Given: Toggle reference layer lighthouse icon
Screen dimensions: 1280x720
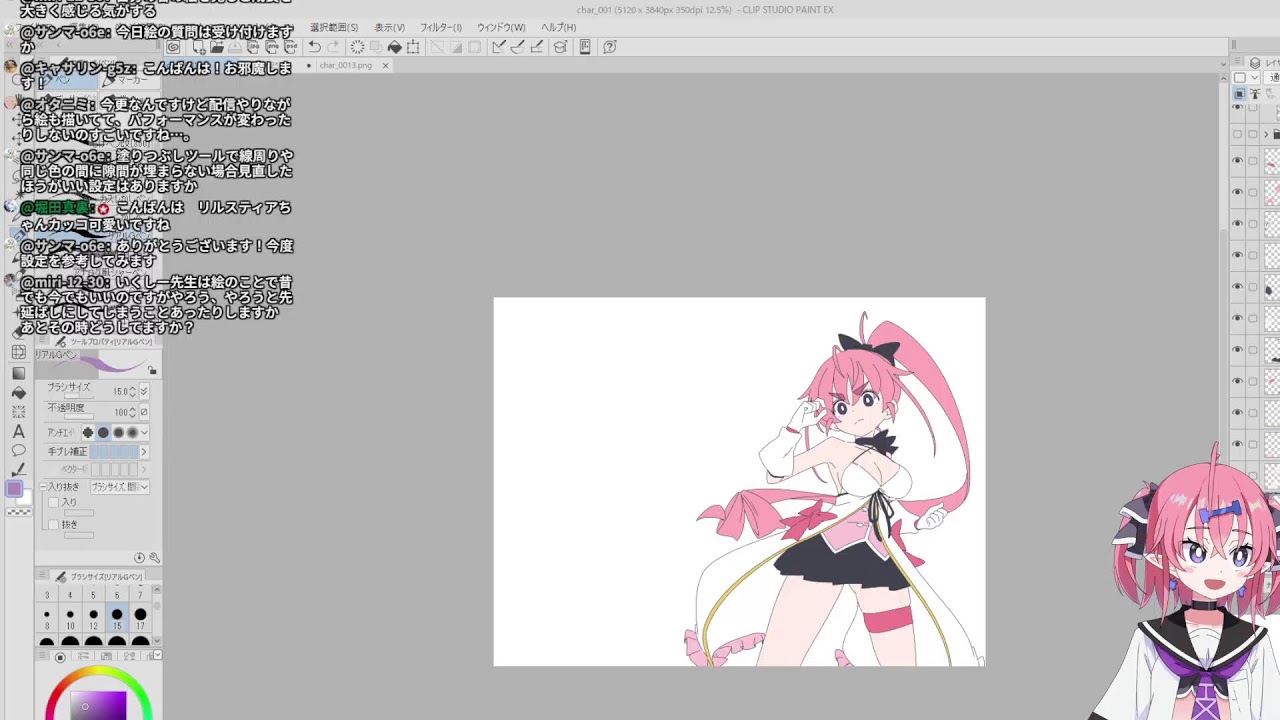Looking at the screenshot, I should point(1254,93).
